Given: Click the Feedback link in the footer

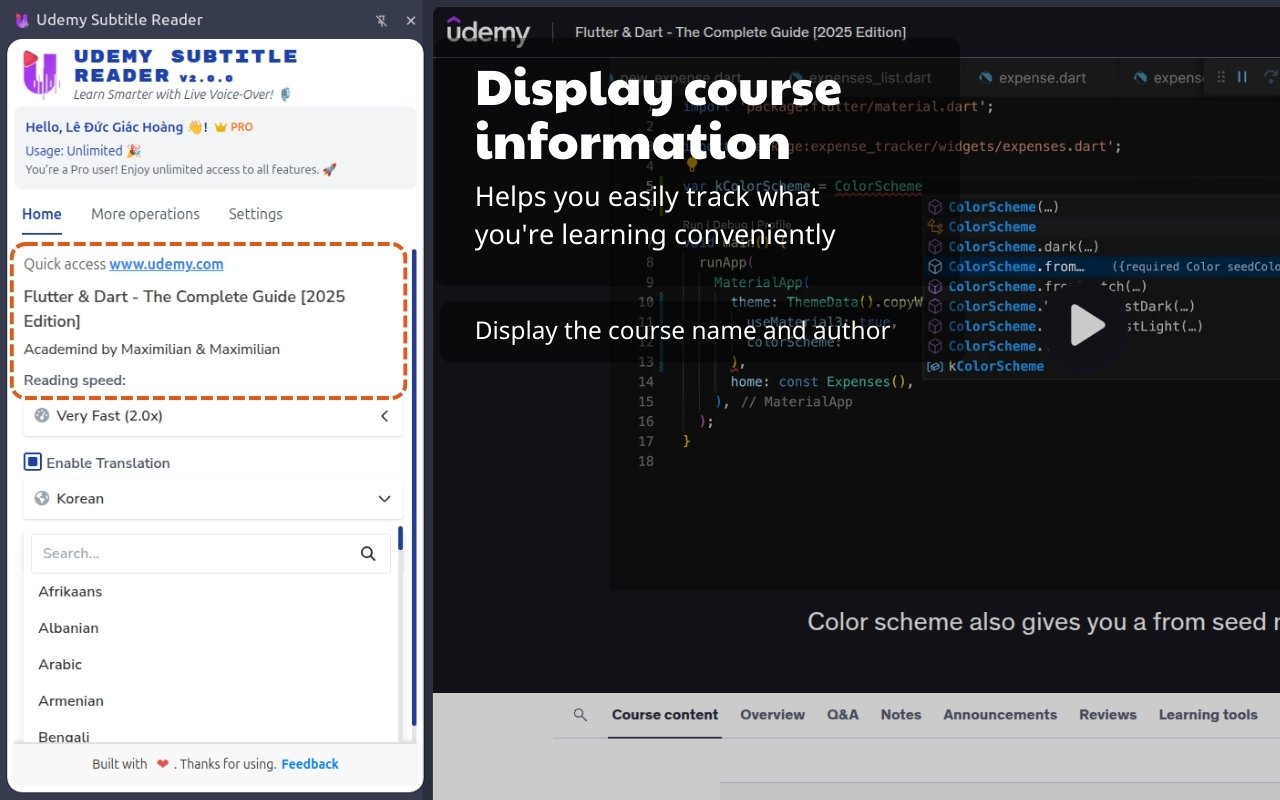Looking at the screenshot, I should click(310, 764).
